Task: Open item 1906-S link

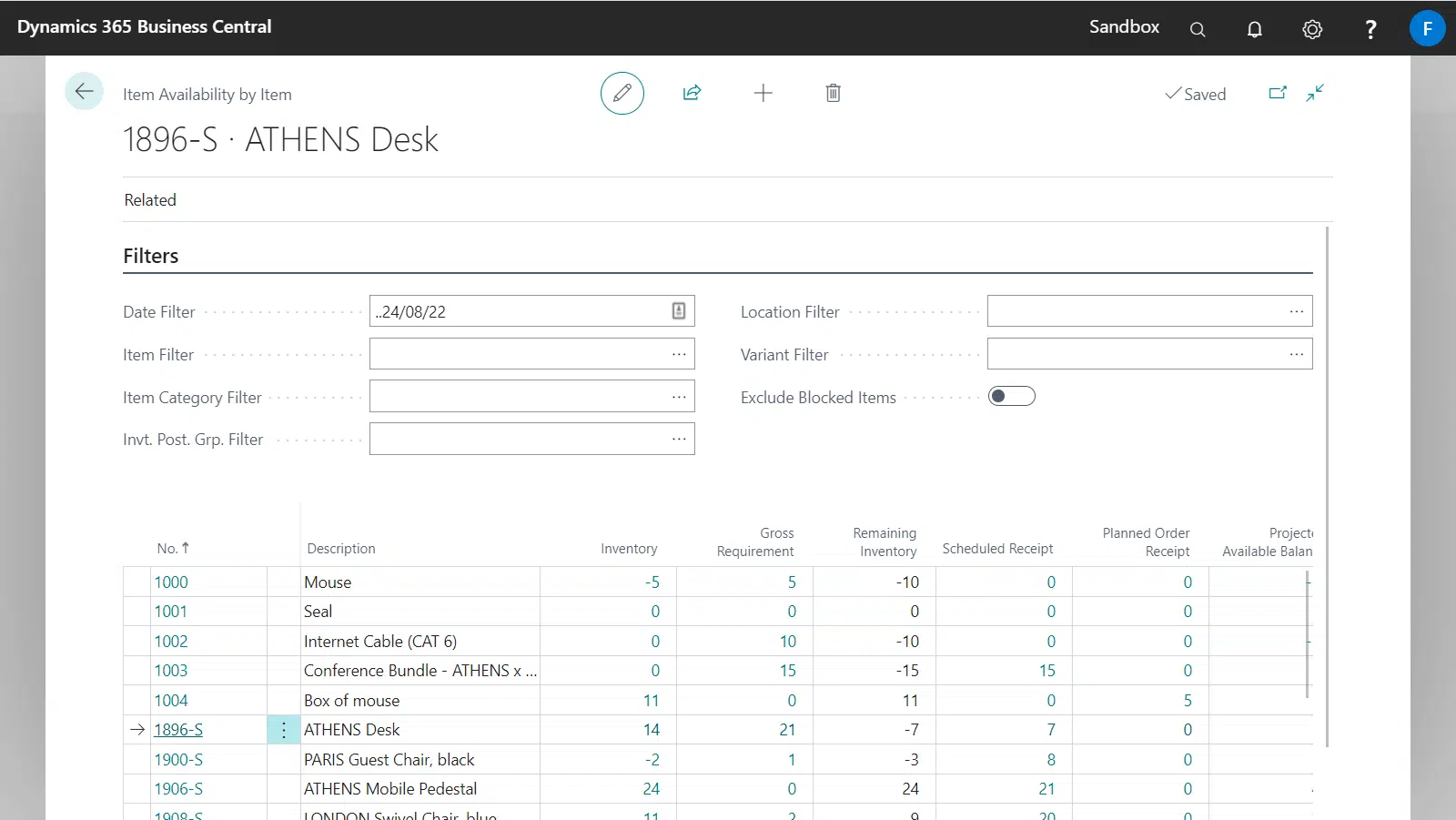Action: [178, 789]
